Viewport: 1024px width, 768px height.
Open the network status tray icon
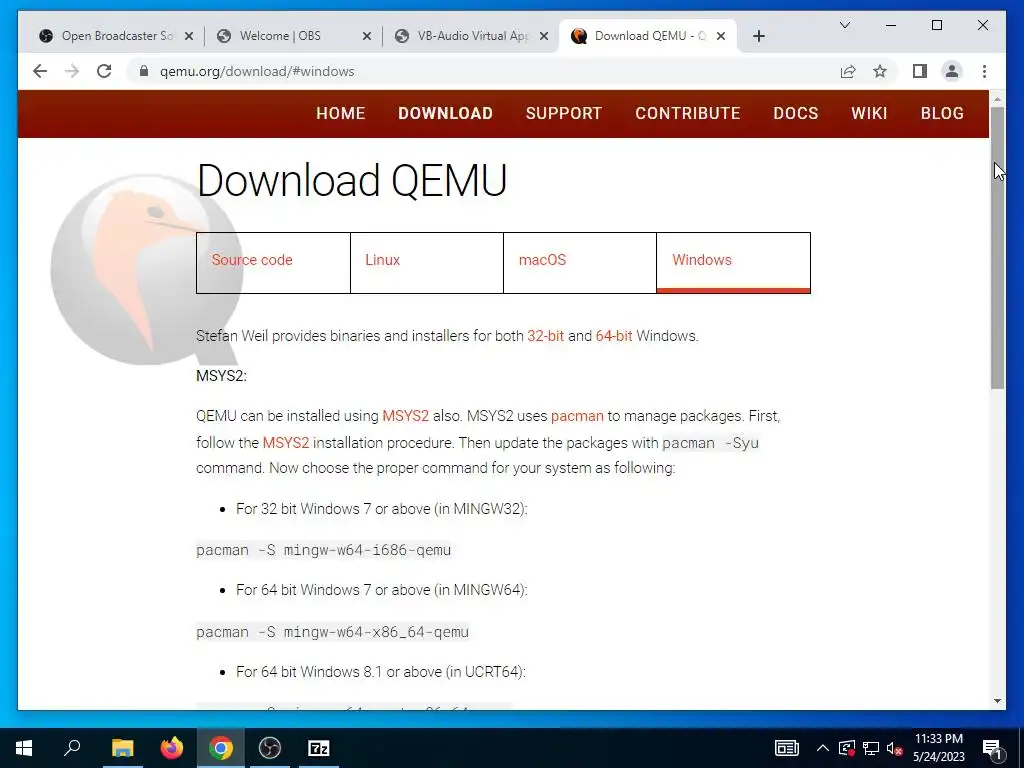point(871,748)
